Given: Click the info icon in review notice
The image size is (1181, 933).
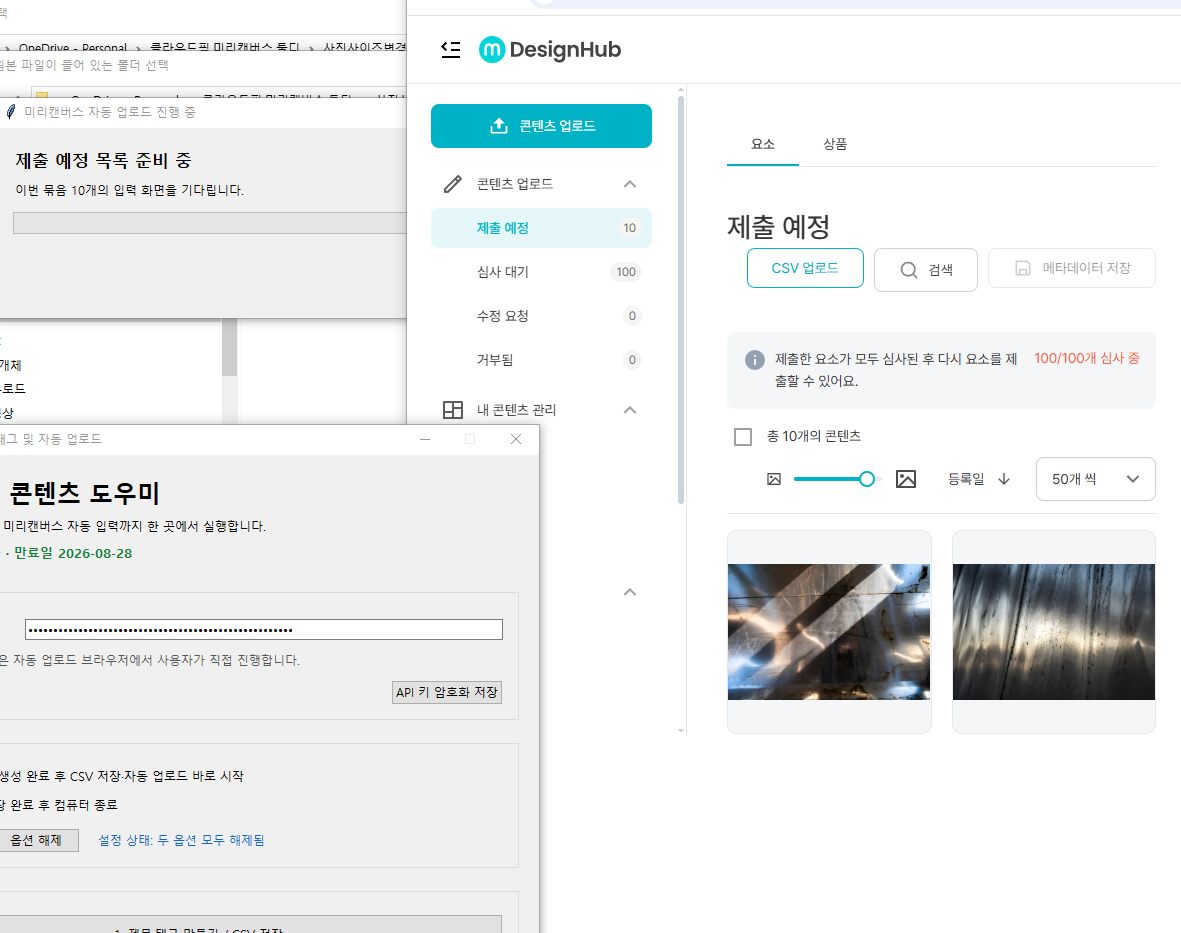Looking at the screenshot, I should (755, 359).
